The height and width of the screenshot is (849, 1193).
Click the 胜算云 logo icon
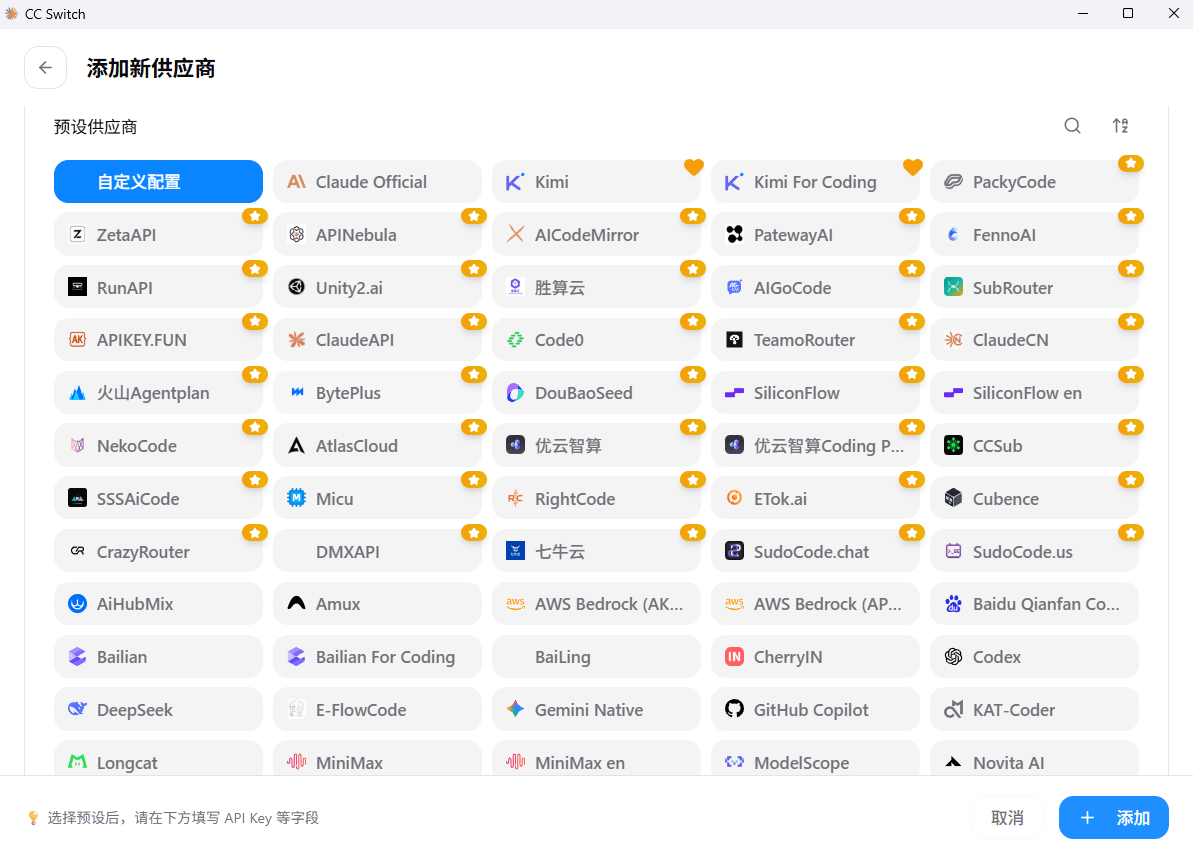coord(516,287)
